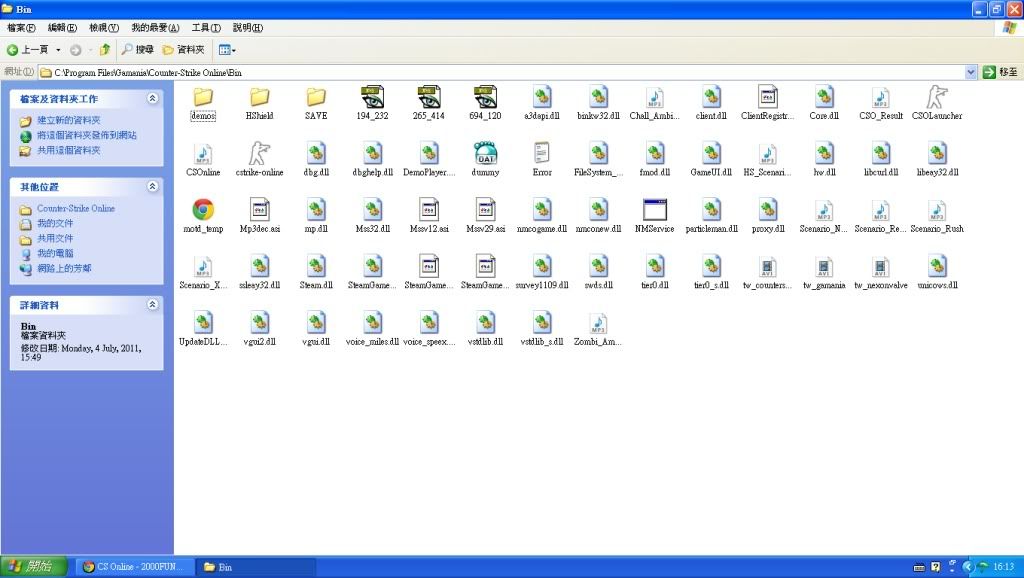Click the 建立新的資料夾 link
This screenshot has width=1024, height=578.
(69, 120)
